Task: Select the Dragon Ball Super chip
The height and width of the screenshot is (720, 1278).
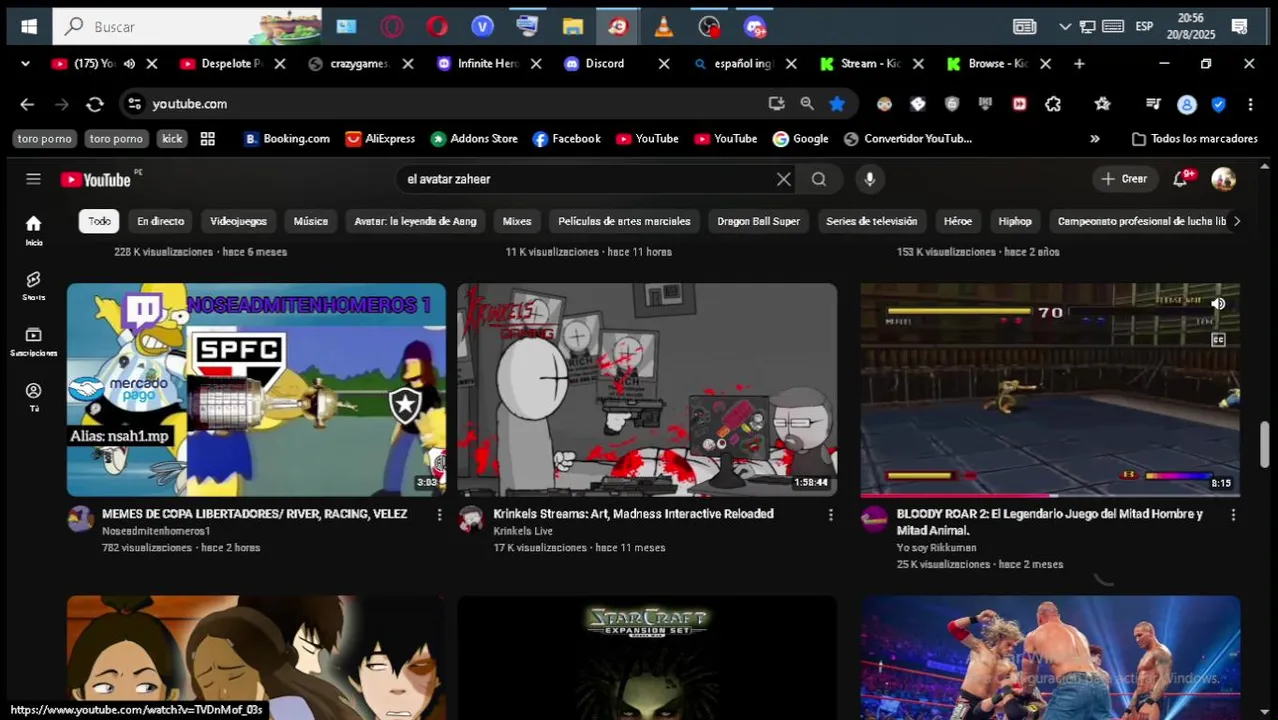Action: click(758, 221)
